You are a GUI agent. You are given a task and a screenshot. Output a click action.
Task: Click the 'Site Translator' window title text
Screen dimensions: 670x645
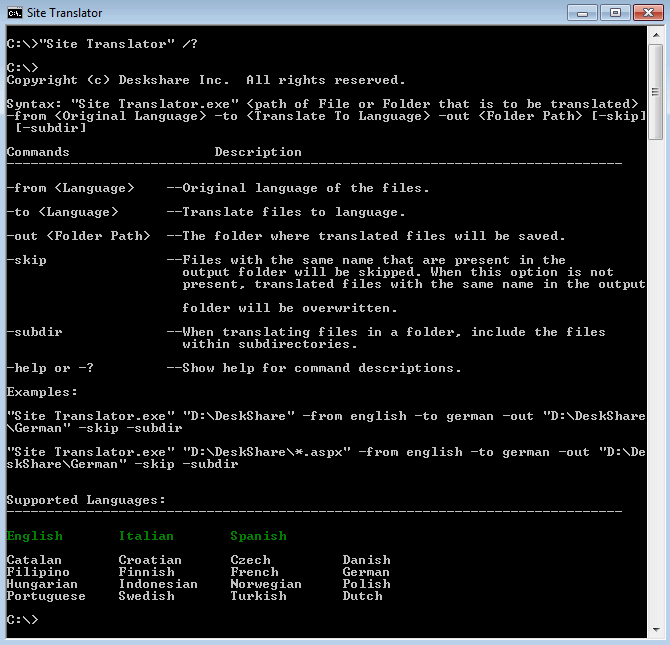(x=65, y=13)
